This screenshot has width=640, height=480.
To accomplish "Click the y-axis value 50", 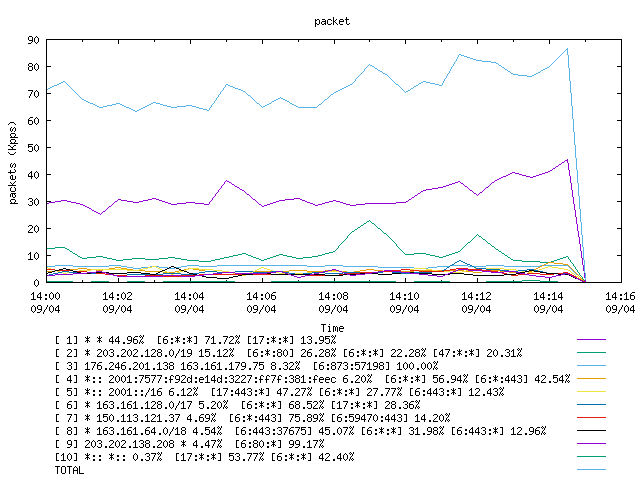I will (33, 148).
